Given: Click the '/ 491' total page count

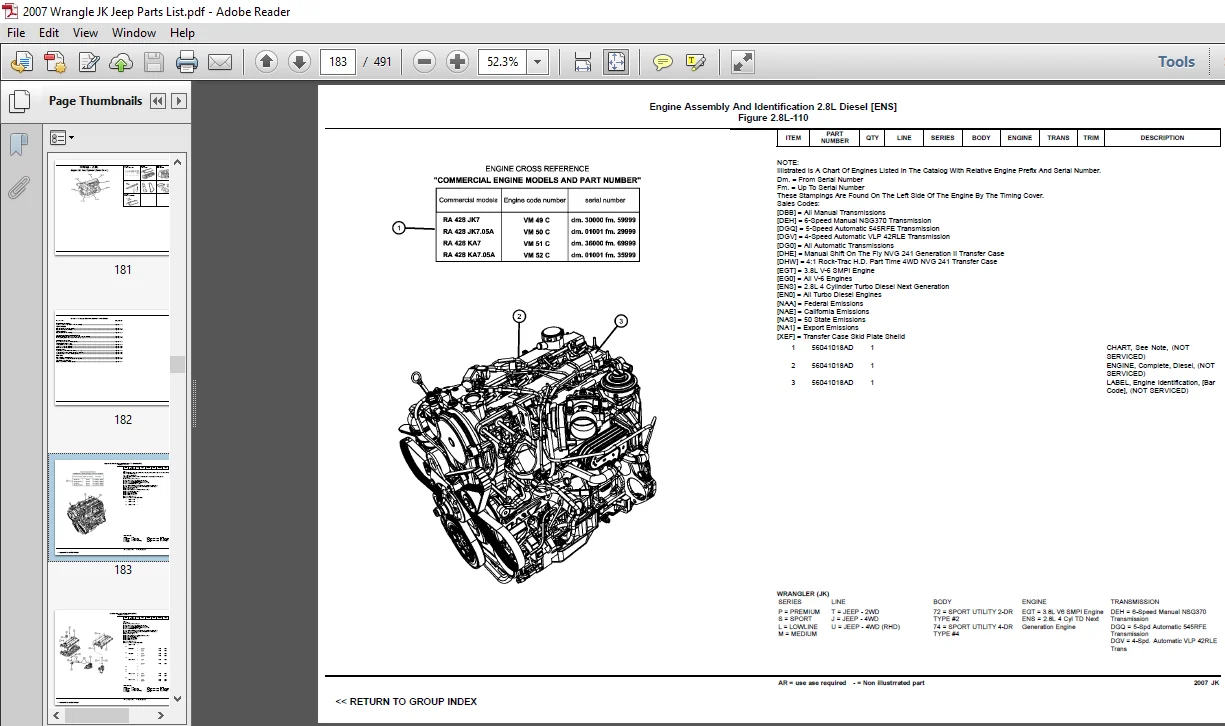Looking at the screenshot, I should click(x=377, y=62).
